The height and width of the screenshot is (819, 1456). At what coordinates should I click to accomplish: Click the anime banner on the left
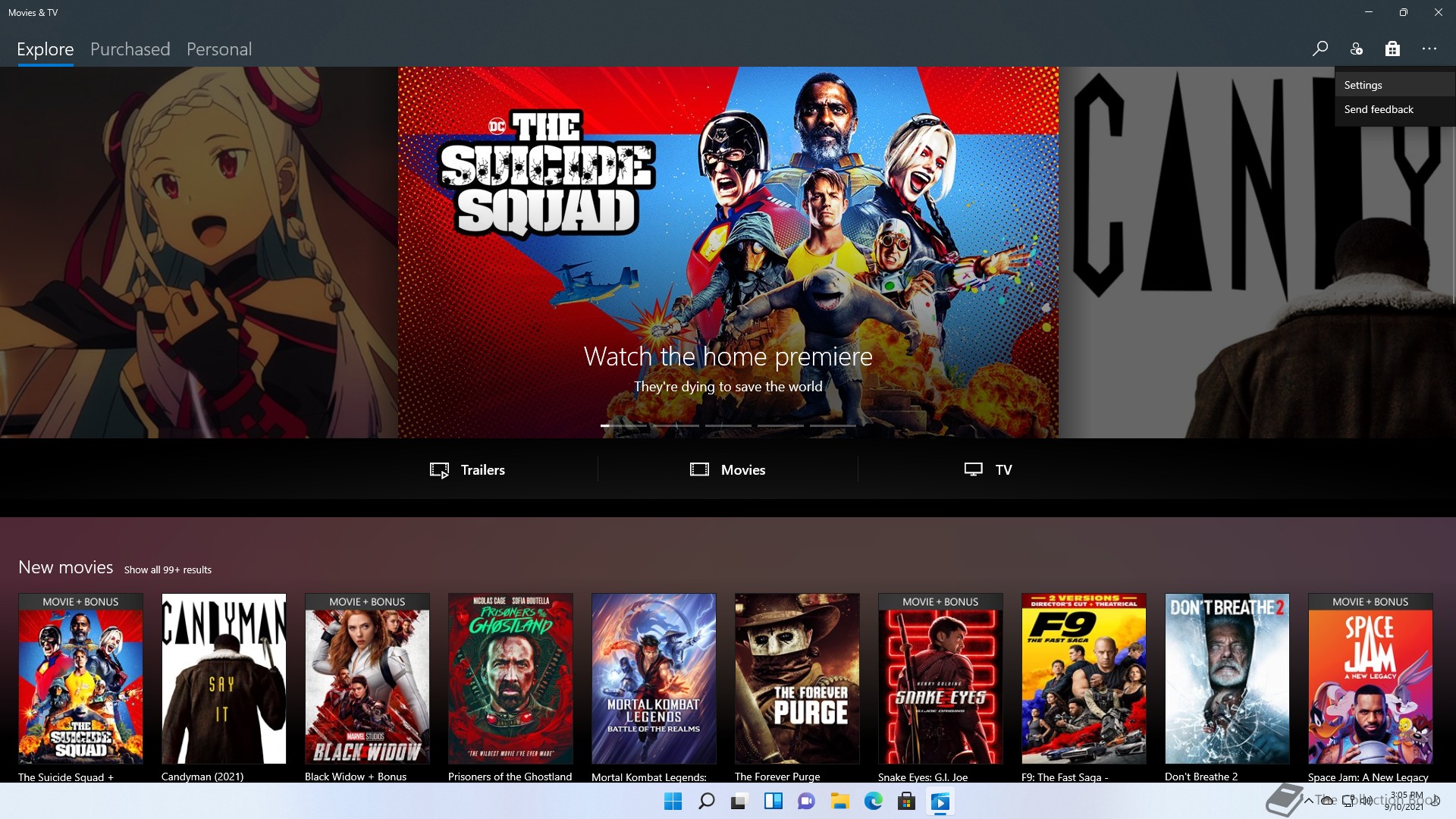[x=199, y=253]
